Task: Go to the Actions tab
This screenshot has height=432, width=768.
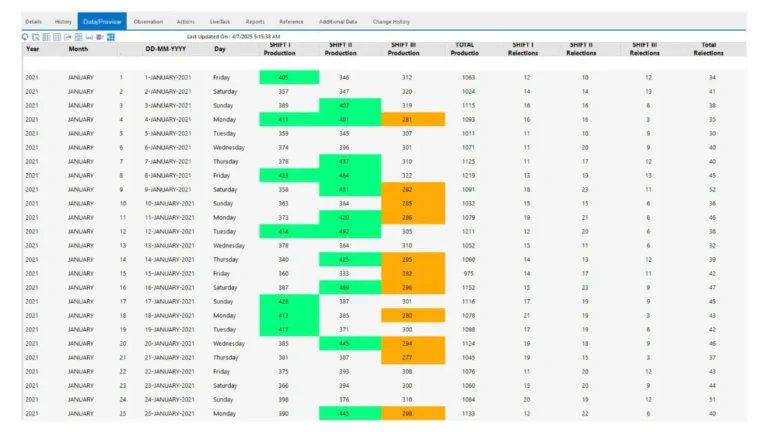Action: point(186,22)
